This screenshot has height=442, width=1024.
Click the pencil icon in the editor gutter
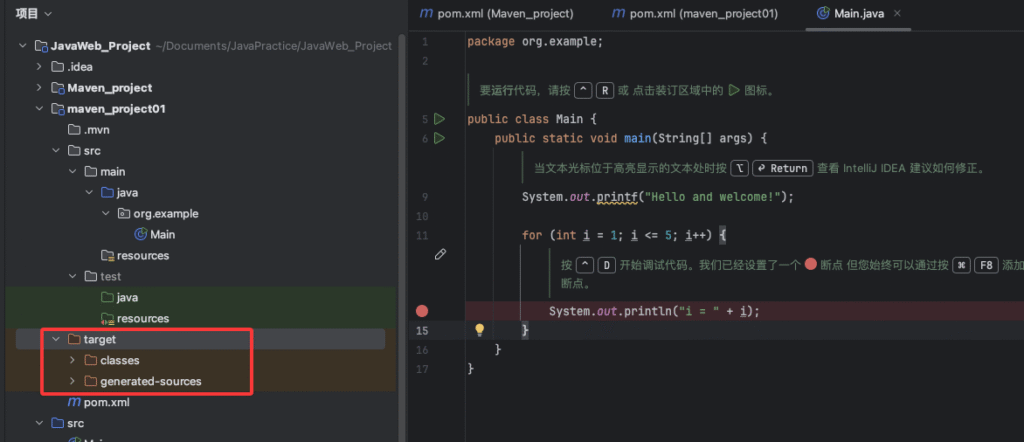[440, 255]
